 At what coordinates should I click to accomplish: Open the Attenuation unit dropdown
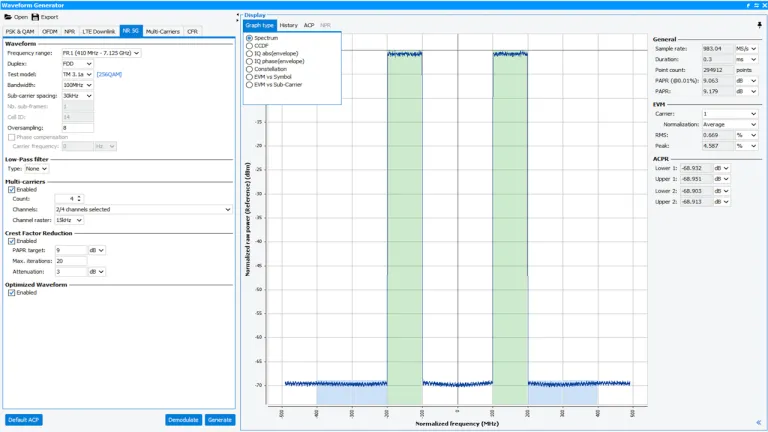96,272
